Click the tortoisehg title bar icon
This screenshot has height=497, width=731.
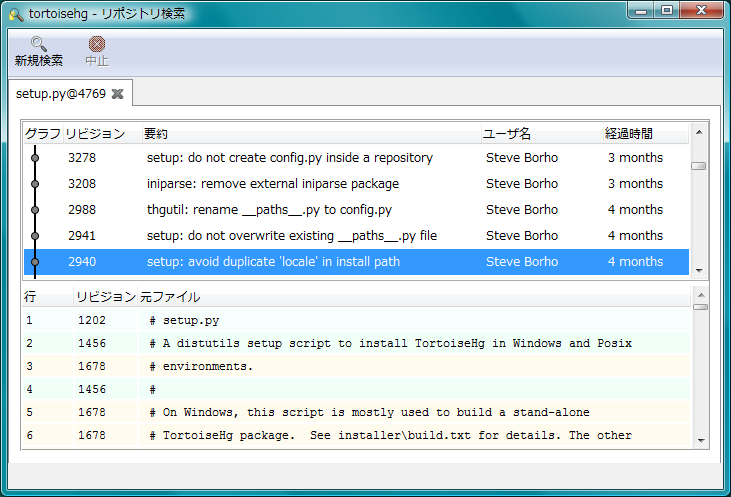[16, 14]
